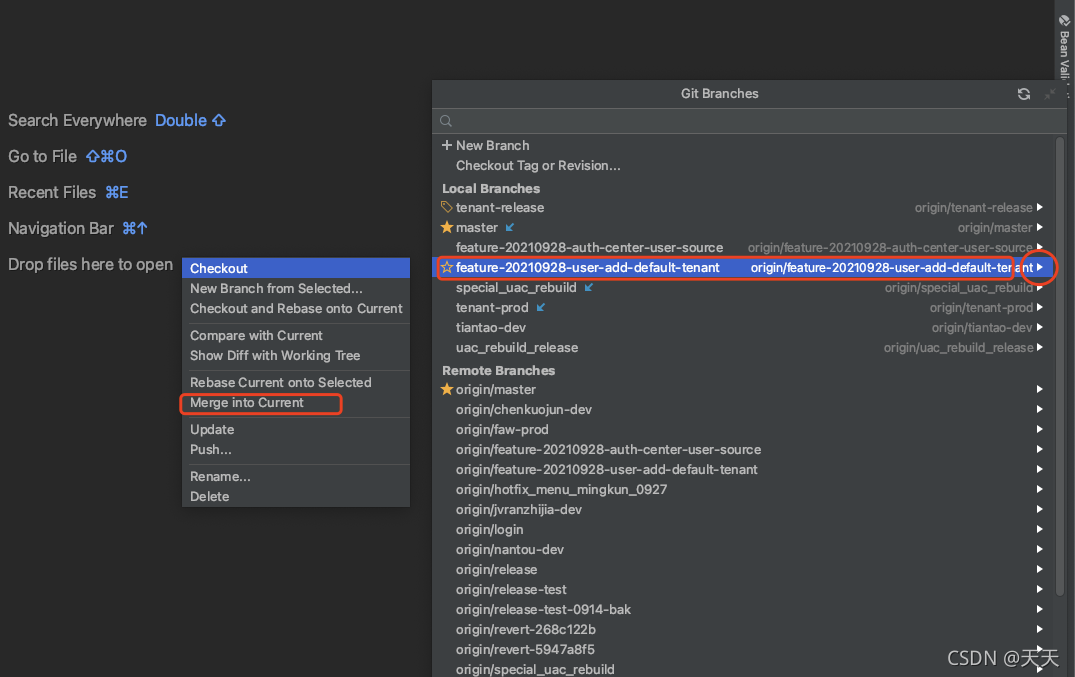This screenshot has height=677, width=1075.
Task: Expand submenu arrow for local master branch
Action: pyautogui.click(x=1040, y=227)
